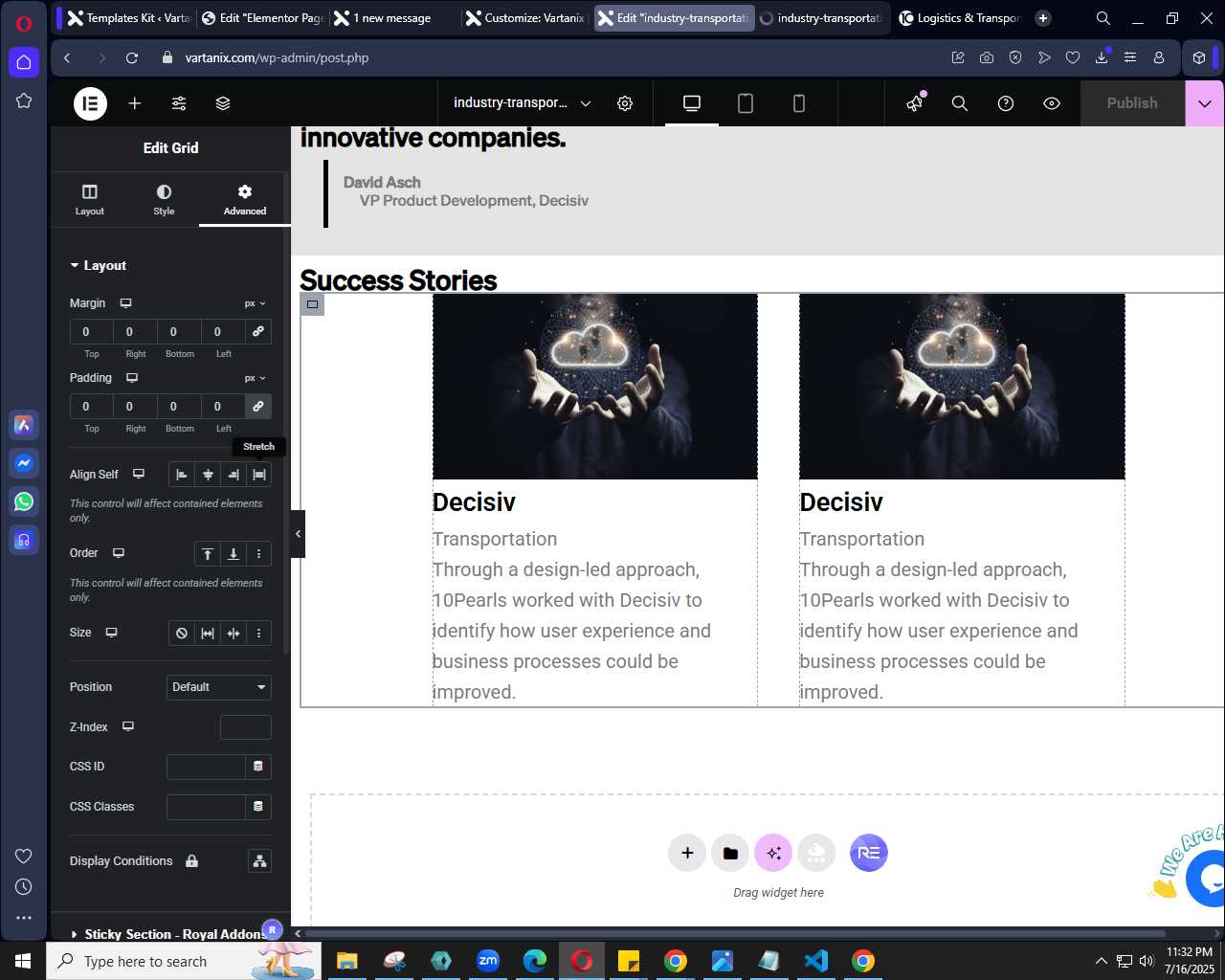
Task: Reload the page in Opera
Action: click(132, 57)
